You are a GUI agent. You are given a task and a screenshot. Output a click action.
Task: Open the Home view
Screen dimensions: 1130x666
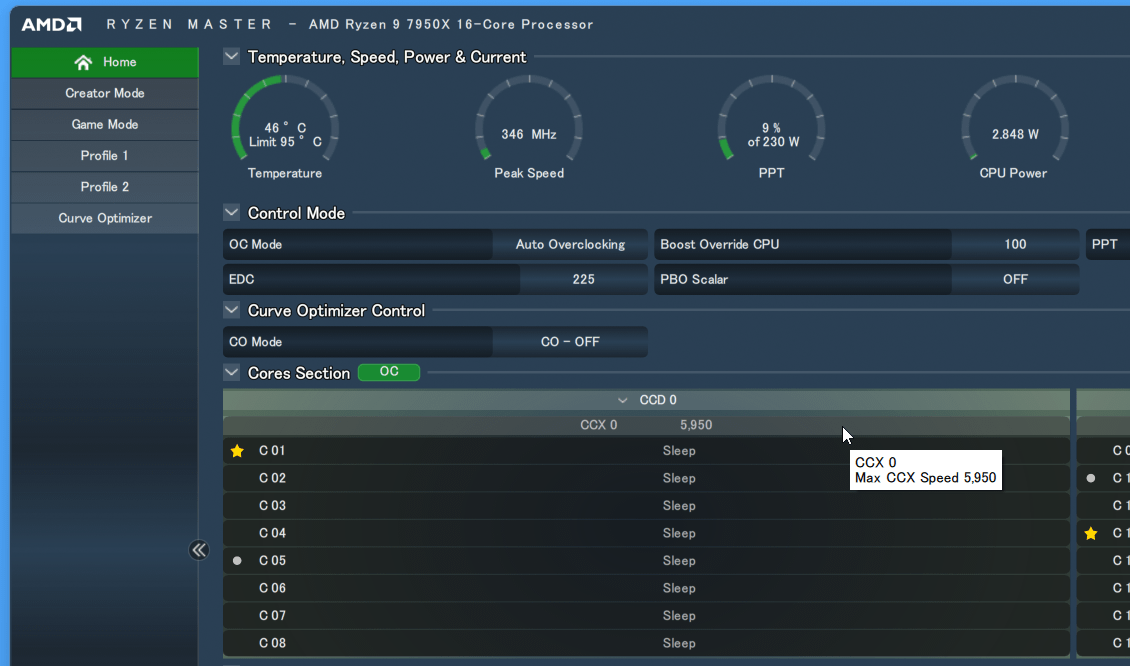[105, 62]
